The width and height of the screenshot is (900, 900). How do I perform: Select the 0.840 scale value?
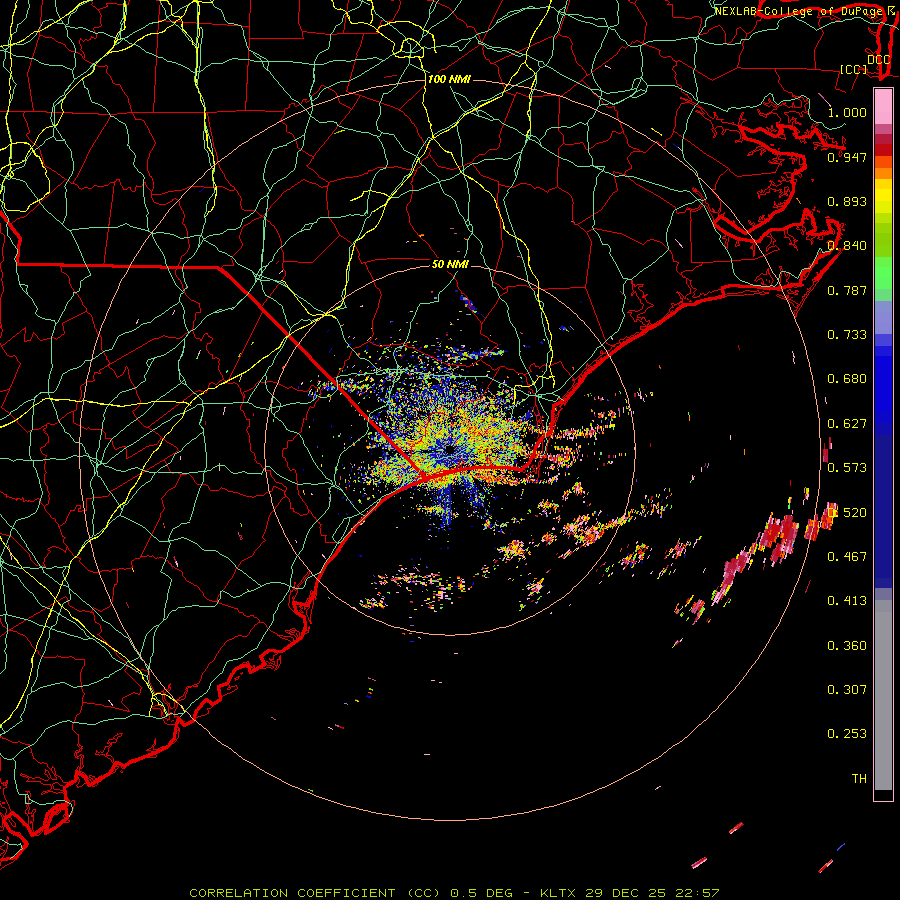(847, 245)
